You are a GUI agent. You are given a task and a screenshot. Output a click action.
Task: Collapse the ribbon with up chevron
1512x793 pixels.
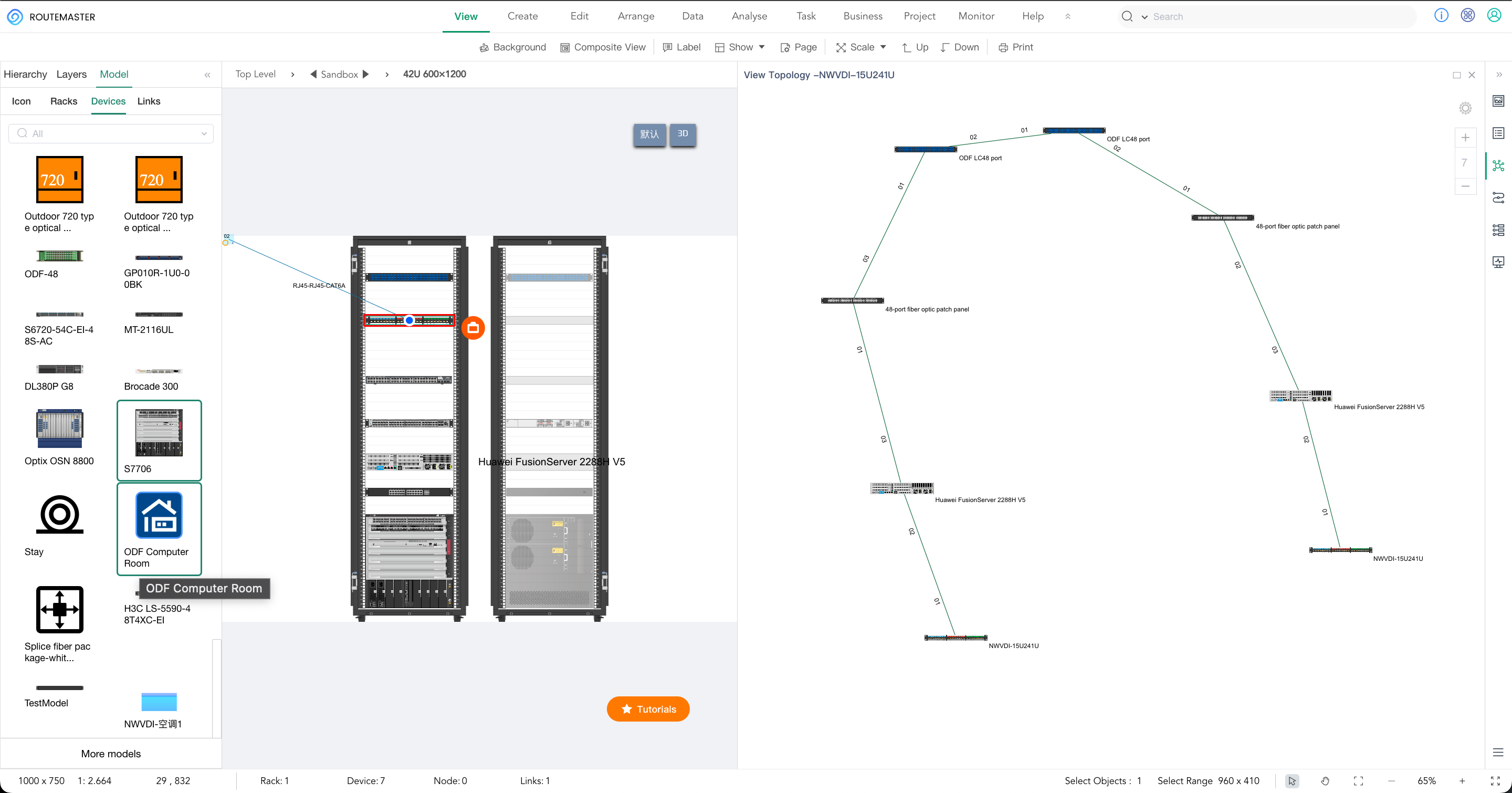coord(1068,16)
